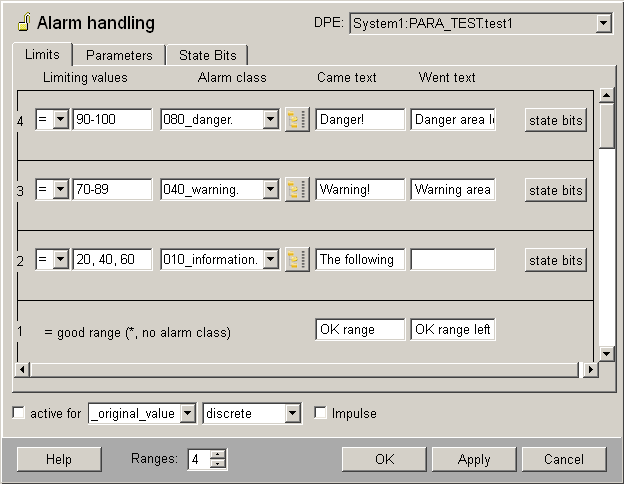Viewport: 624px width, 484px height.
Task: Open the _original_value dropdown
Action: (x=187, y=414)
